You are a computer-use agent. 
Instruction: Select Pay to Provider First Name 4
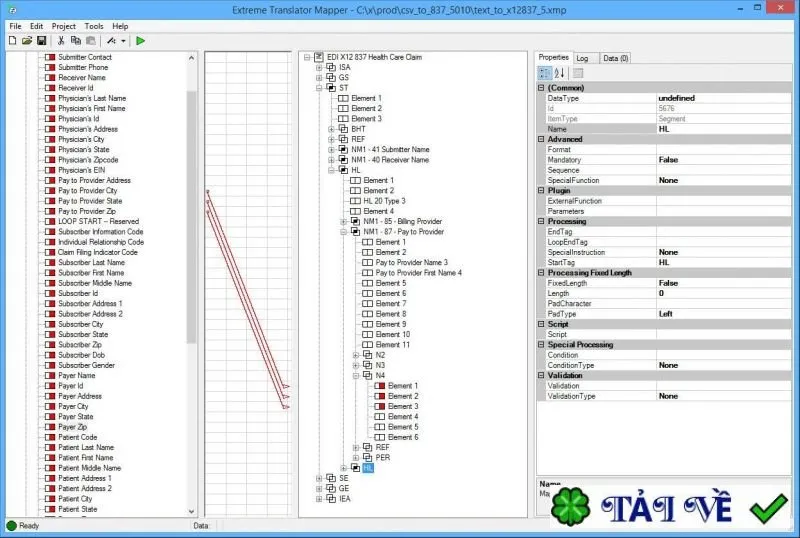(418, 273)
